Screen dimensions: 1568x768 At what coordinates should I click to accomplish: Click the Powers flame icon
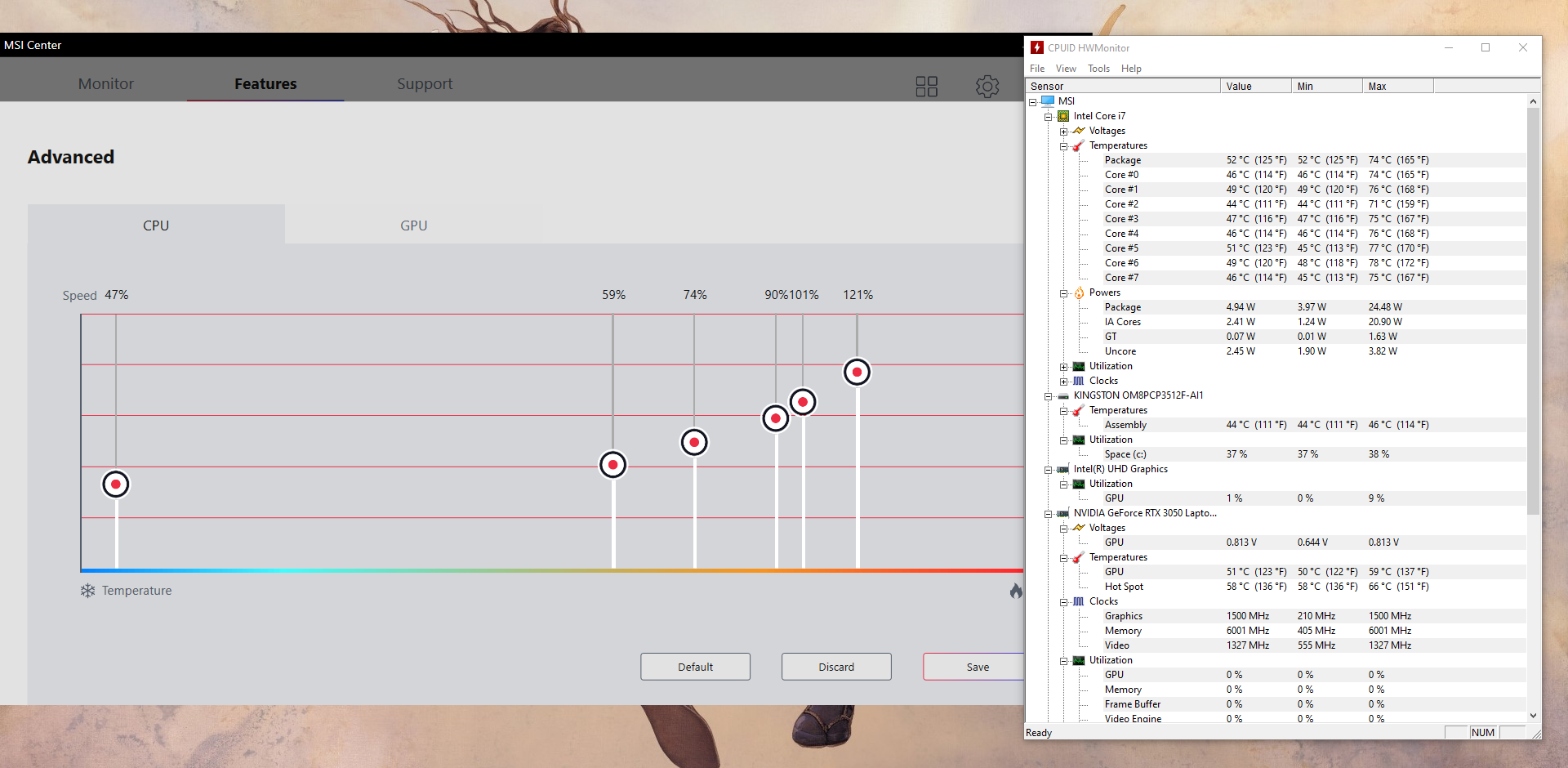click(x=1079, y=292)
